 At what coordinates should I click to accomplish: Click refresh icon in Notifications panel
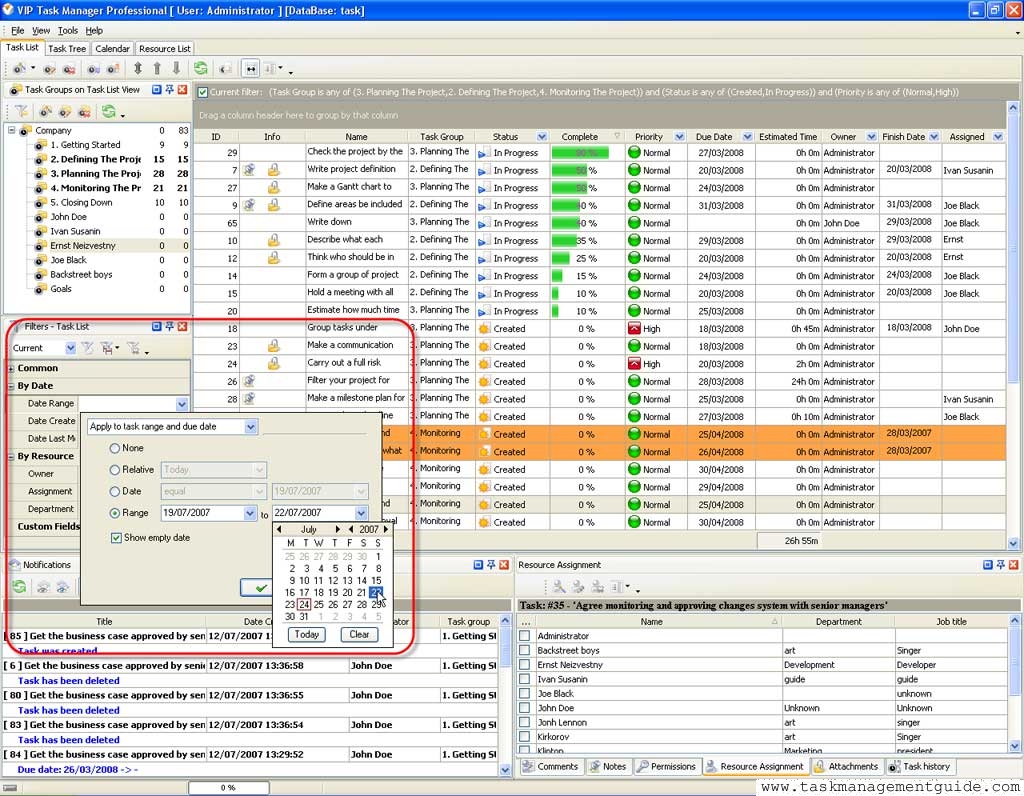pos(19,587)
